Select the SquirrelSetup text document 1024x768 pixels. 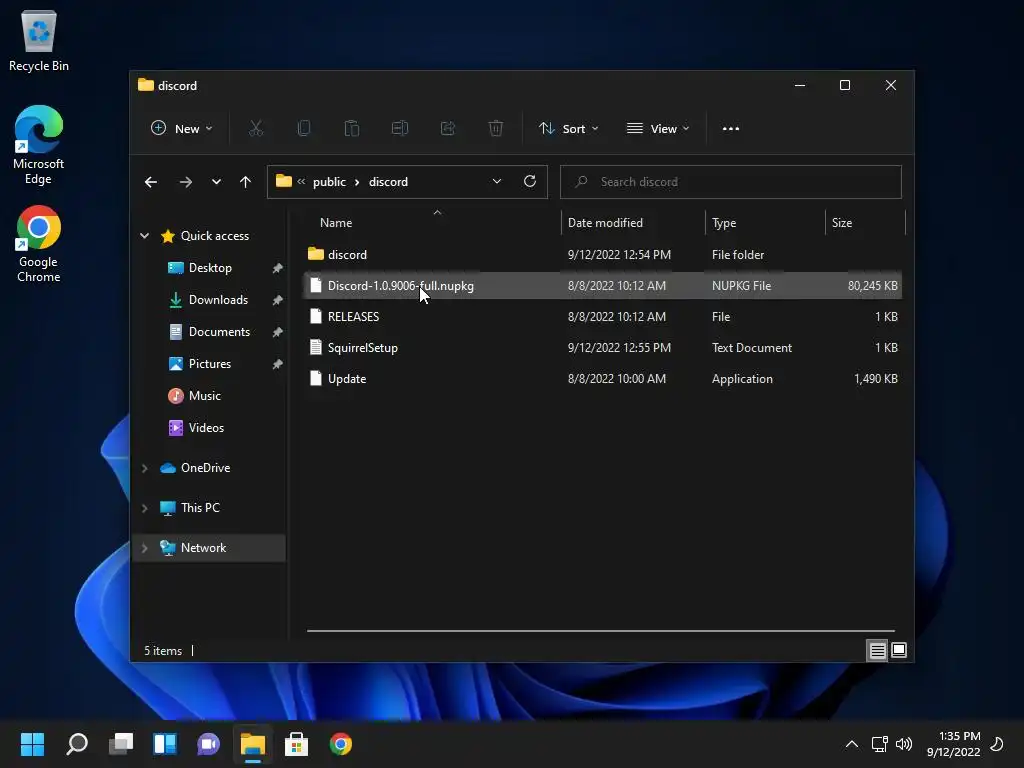coord(602,347)
